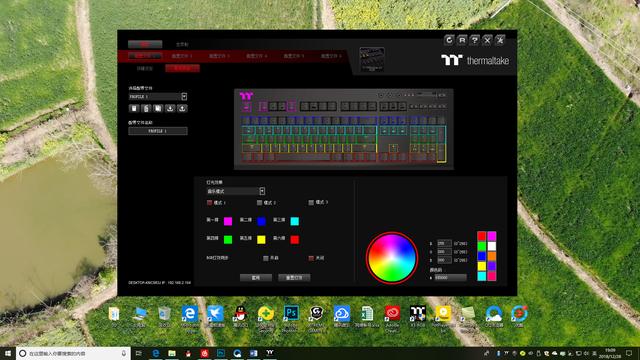Viewport: 640px width, 360px height.
Task: Switch to the second profile tab in the red bar
Action: 182,56
